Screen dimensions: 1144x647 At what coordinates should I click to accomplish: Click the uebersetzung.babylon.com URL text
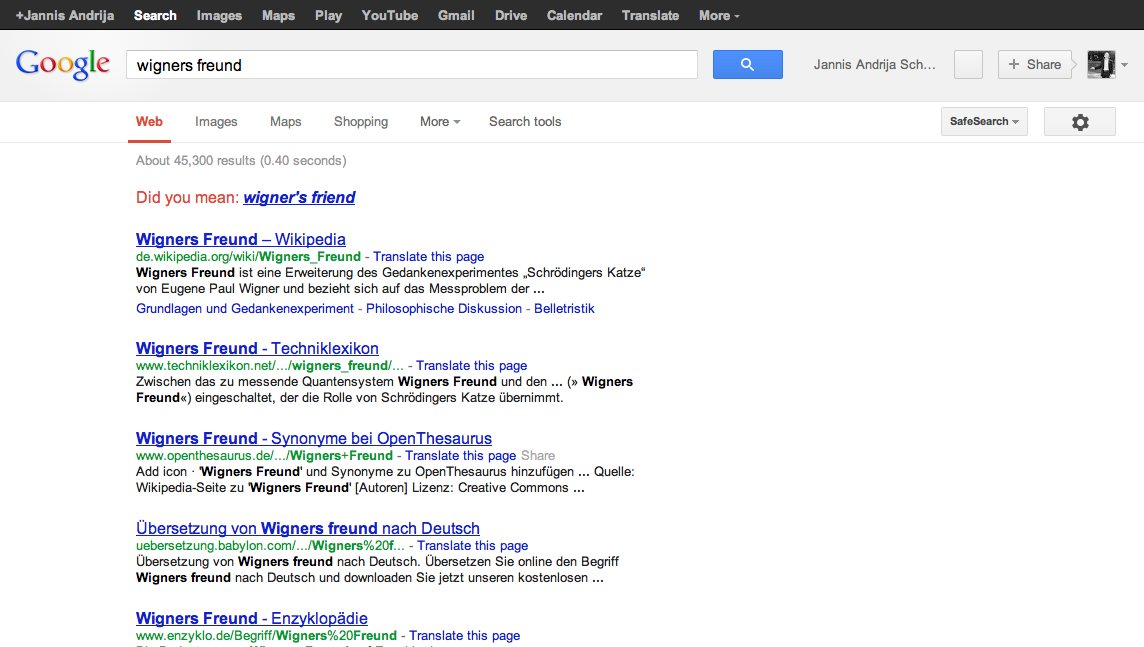pyautogui.click(x=270, y=546)
